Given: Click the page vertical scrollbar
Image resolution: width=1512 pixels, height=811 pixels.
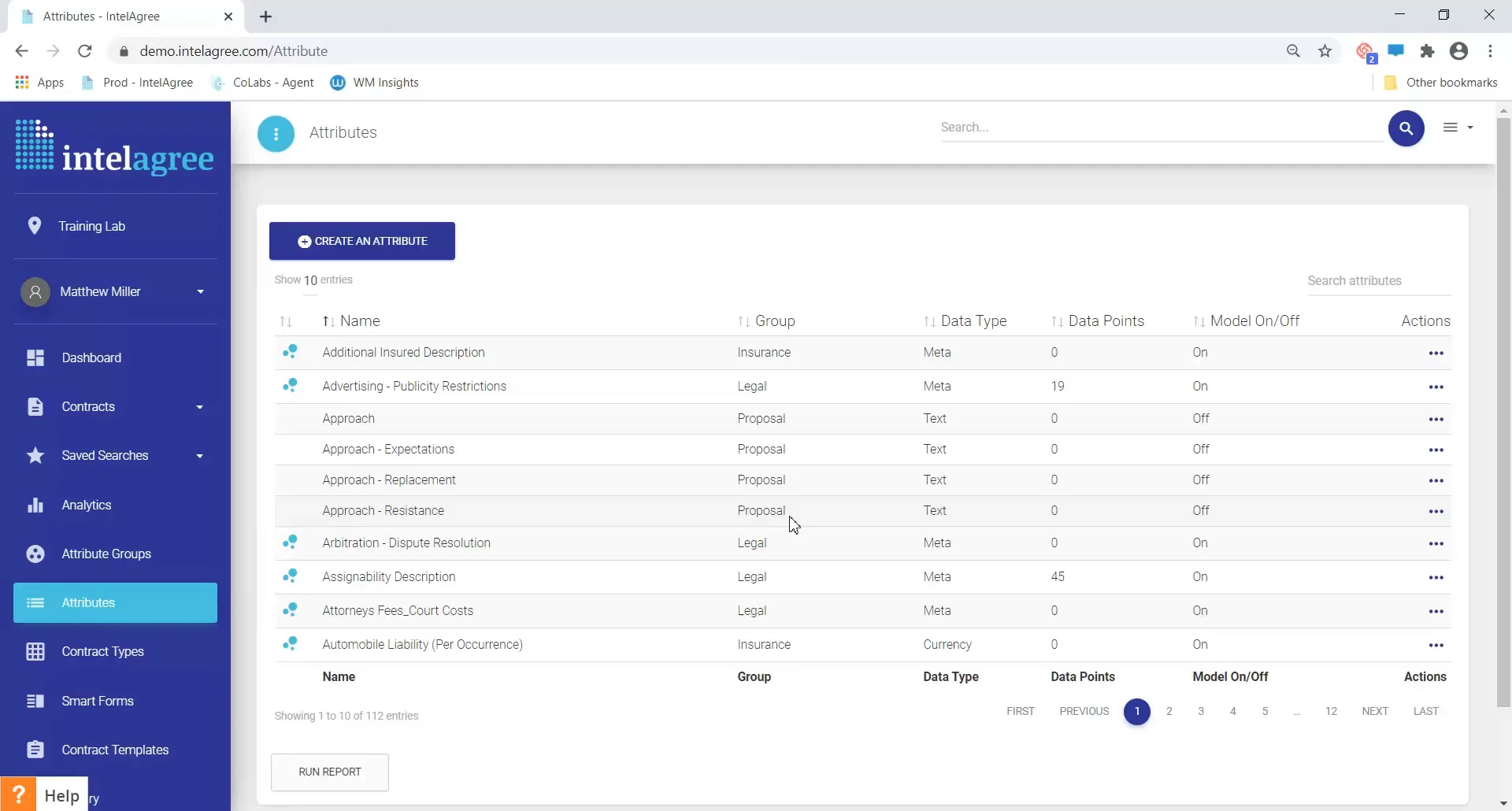Looking at the screenshot, I should tap(1503, 413).
